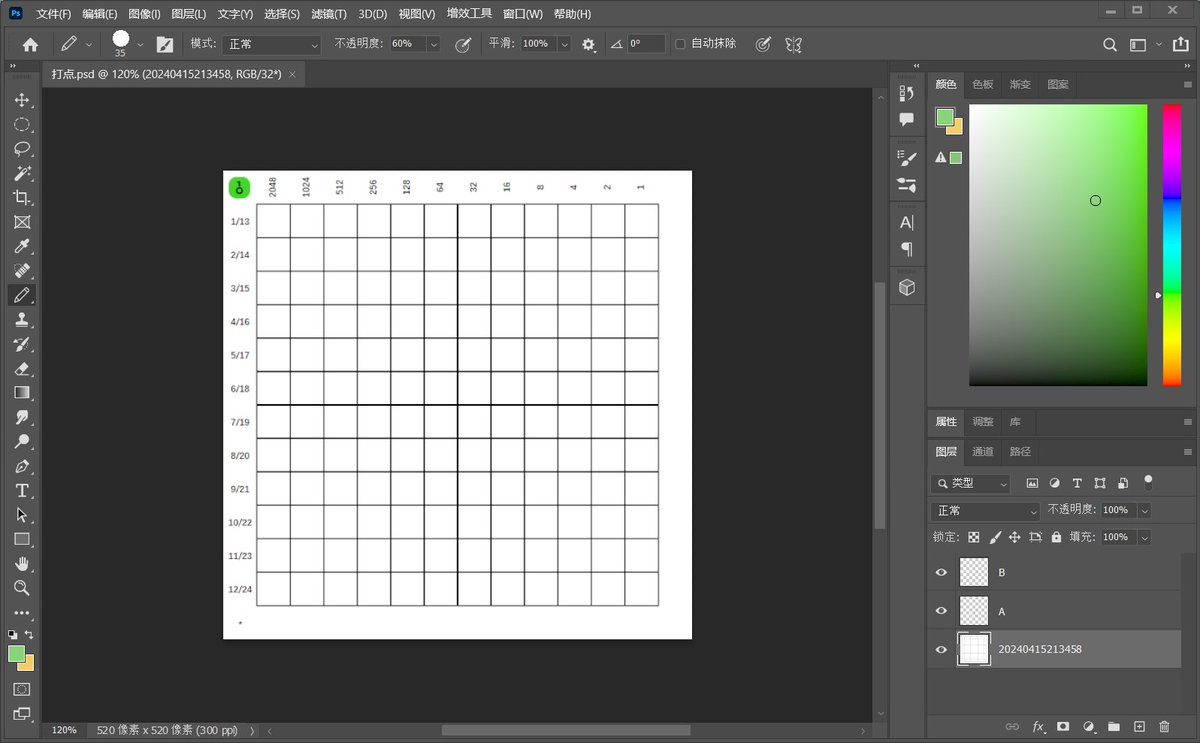Change the screen mode

coord(21,714)
